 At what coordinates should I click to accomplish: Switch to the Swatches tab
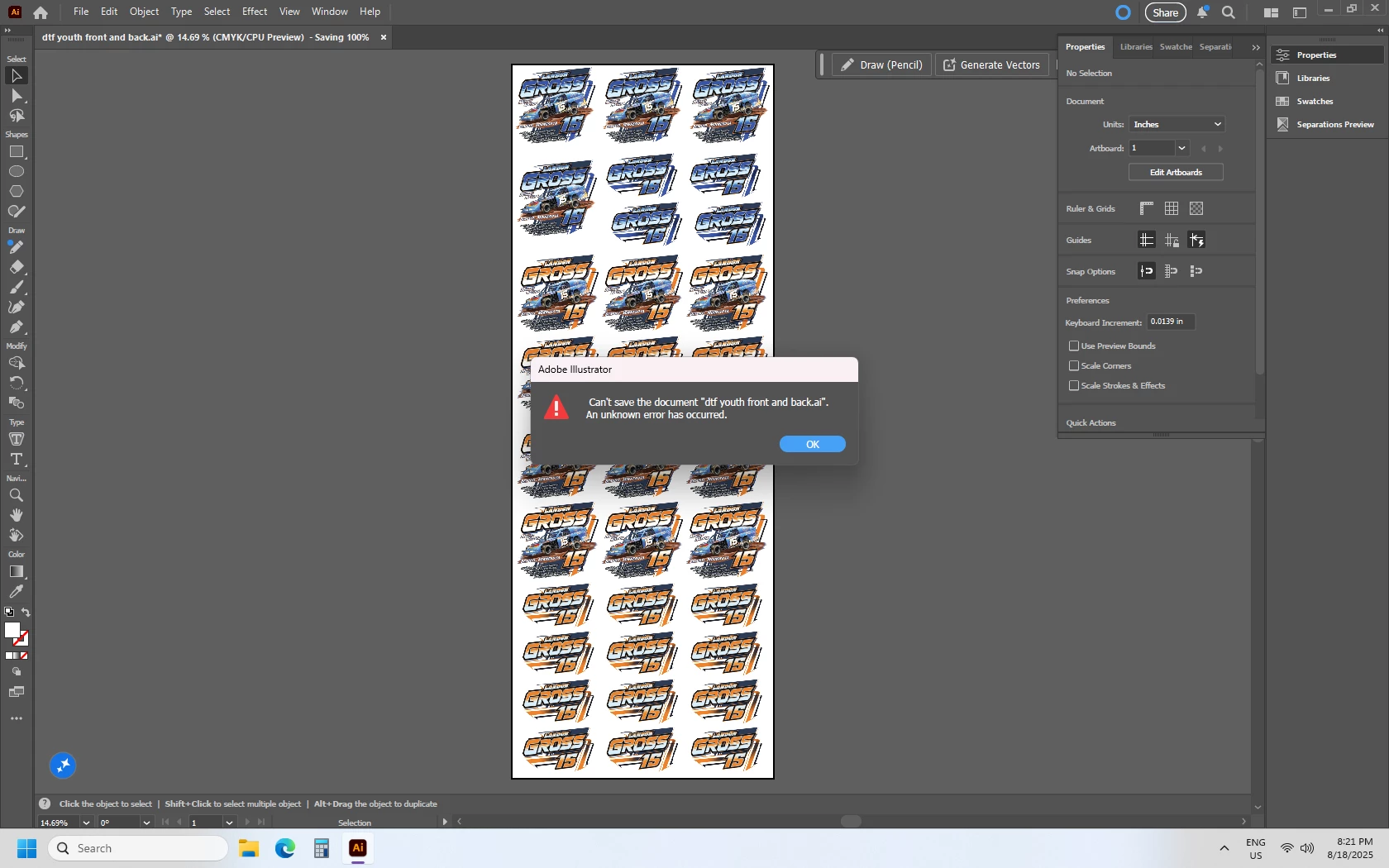pos(1176,47)
